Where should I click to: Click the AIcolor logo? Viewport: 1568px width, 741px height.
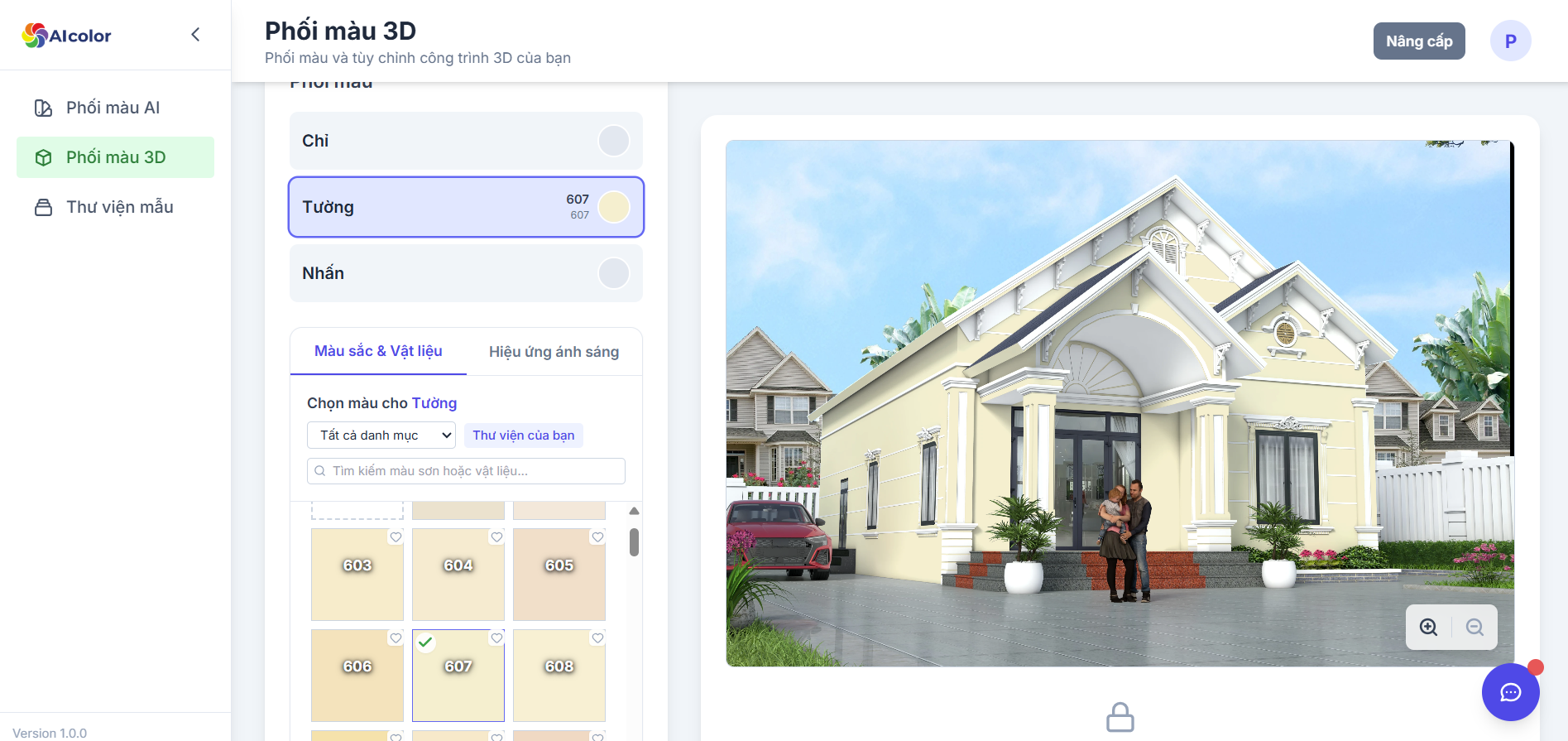[66, 35]
